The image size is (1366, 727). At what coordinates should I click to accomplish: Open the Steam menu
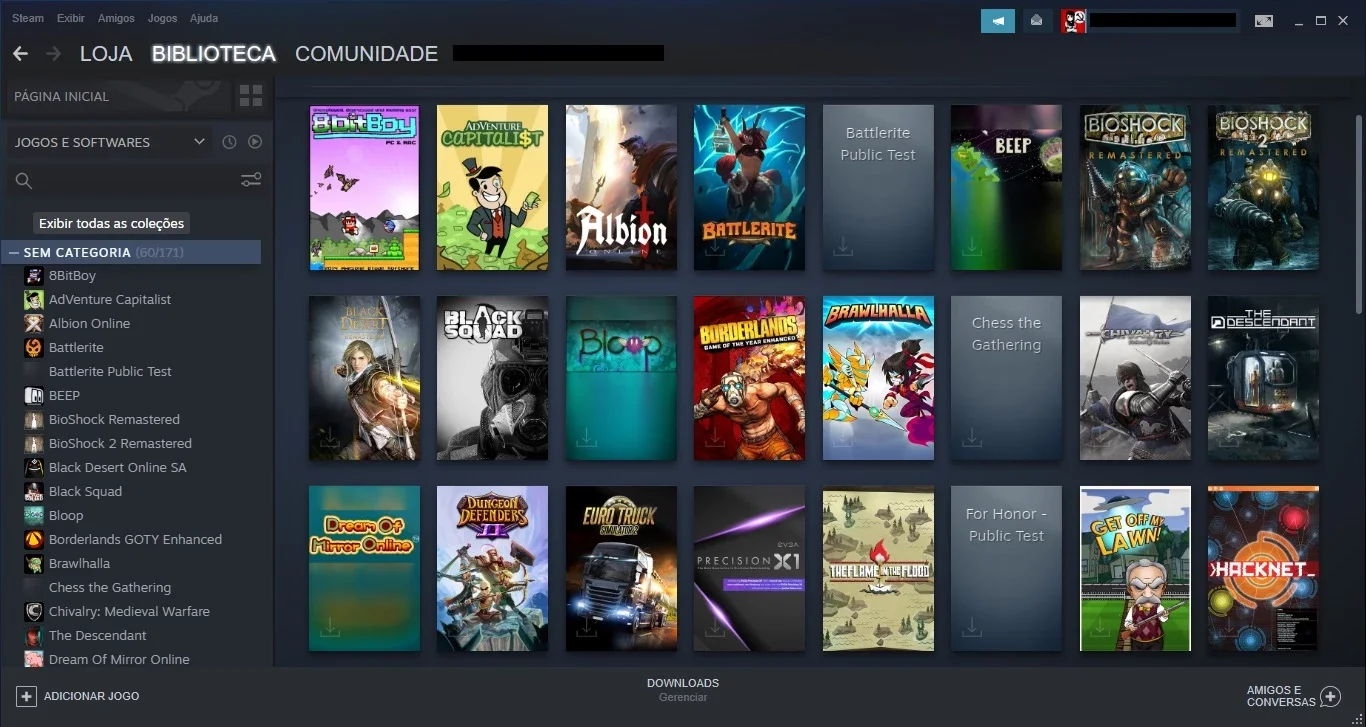click(28, 18)
